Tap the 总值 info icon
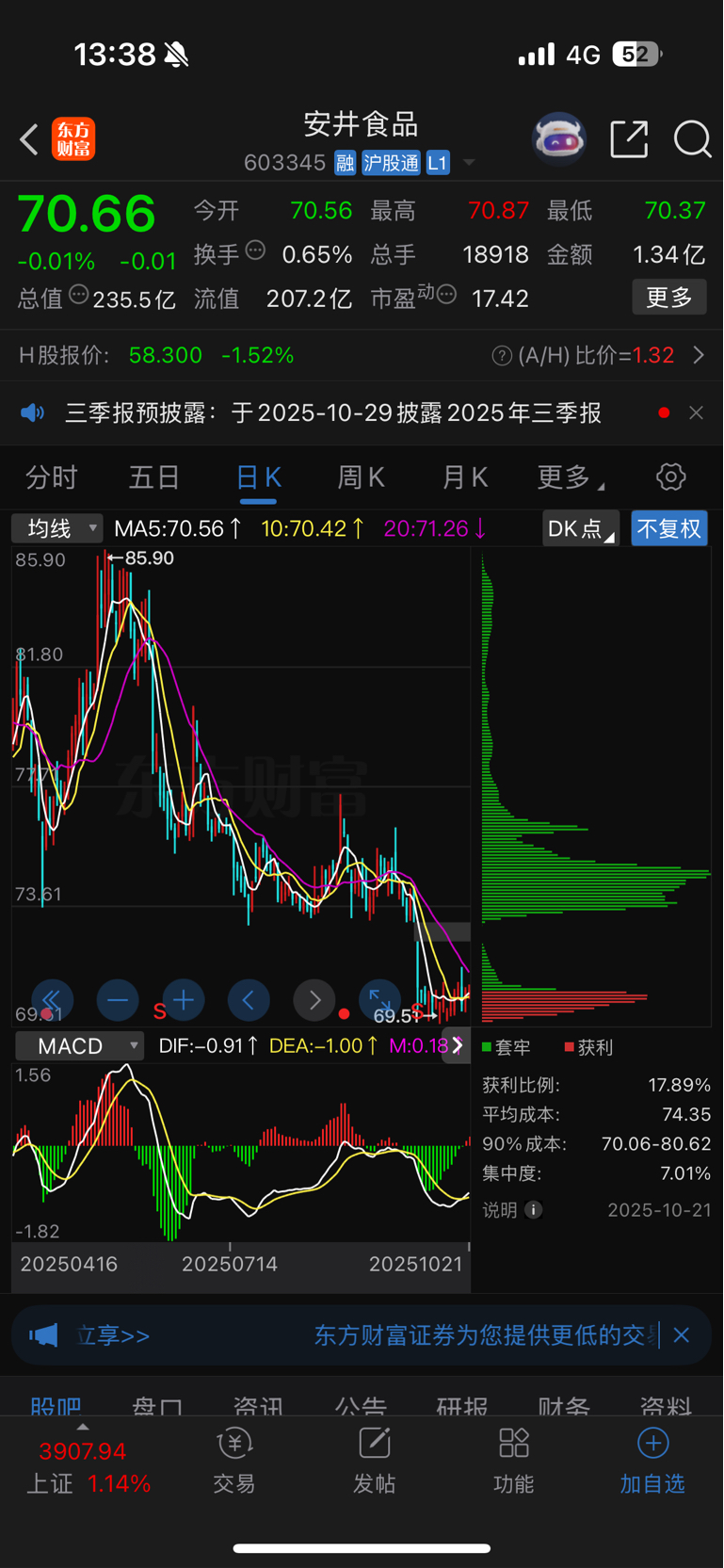Image resolution: width=724 pixels, height=1568 pixels. point(79,295)
